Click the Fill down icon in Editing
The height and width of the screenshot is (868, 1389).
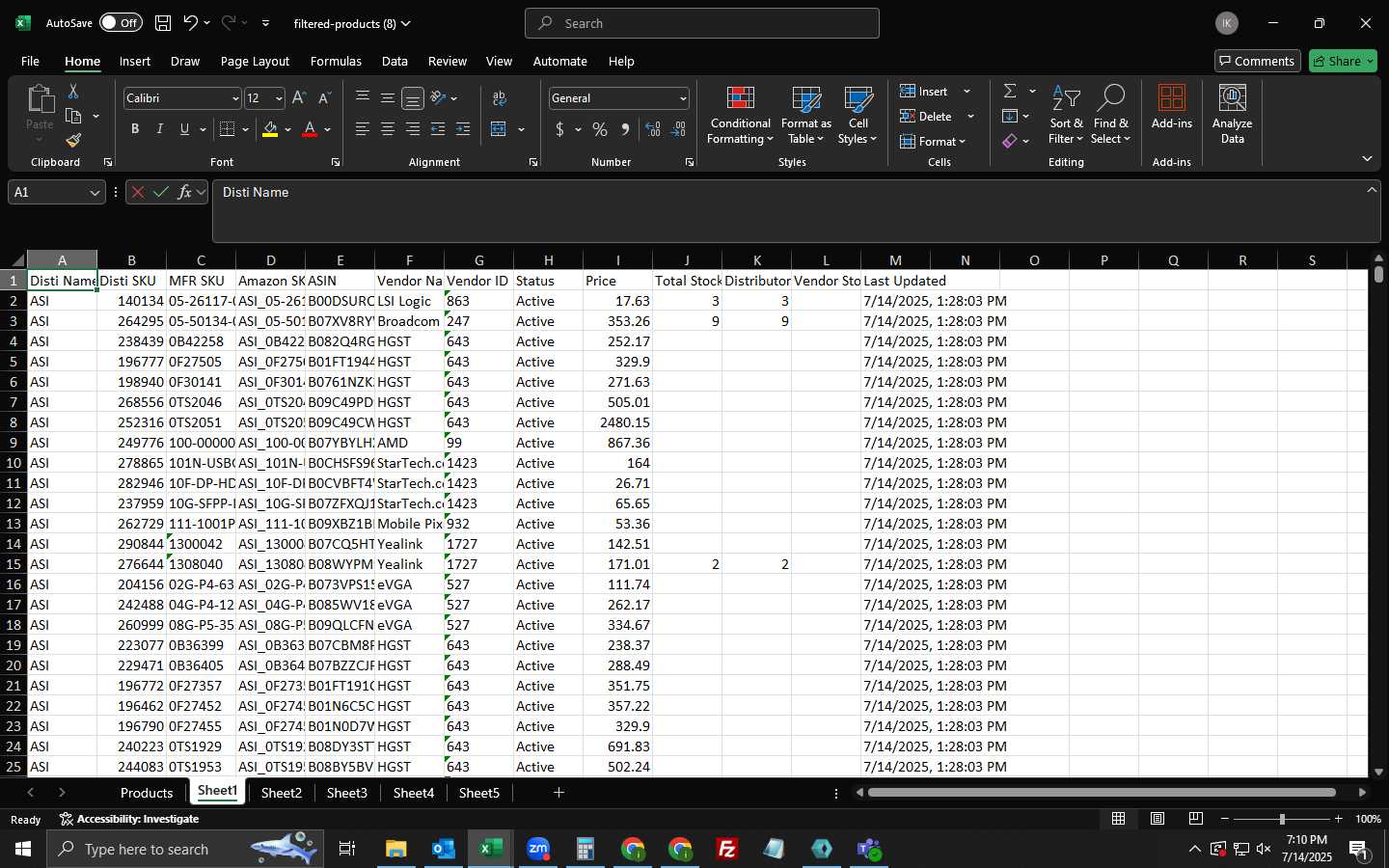(x=1010, y=116)
